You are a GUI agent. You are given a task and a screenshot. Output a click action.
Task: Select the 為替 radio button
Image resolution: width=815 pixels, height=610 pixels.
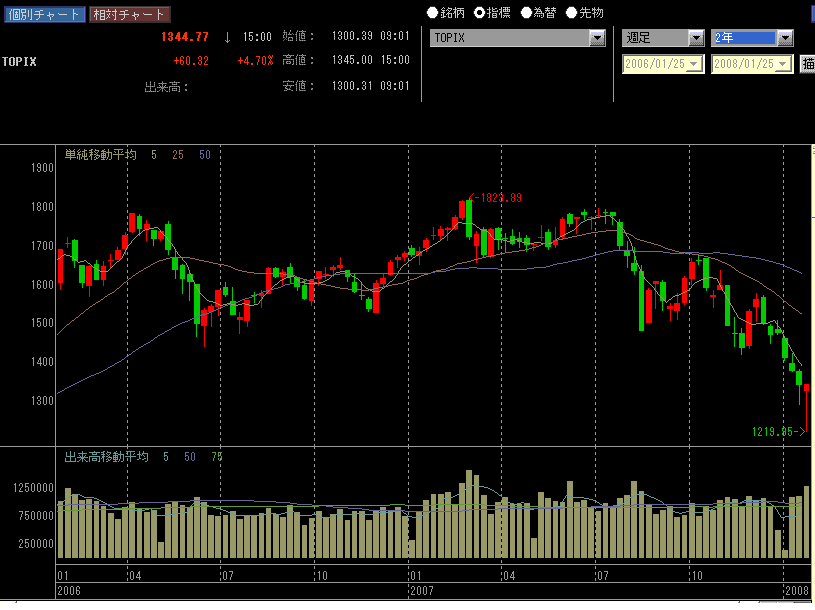[x=526, y=13]
